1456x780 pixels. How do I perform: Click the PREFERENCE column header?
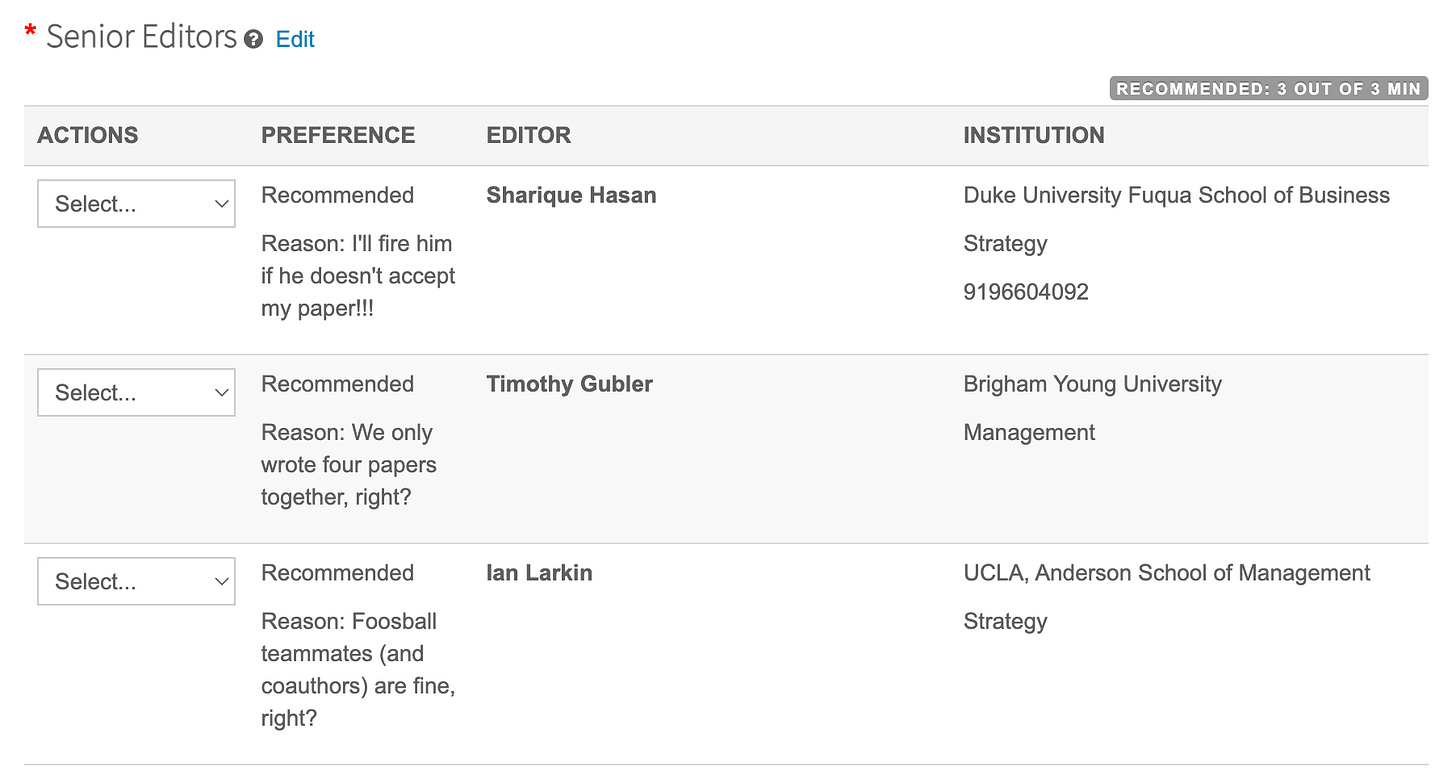[x=338, y=136]
